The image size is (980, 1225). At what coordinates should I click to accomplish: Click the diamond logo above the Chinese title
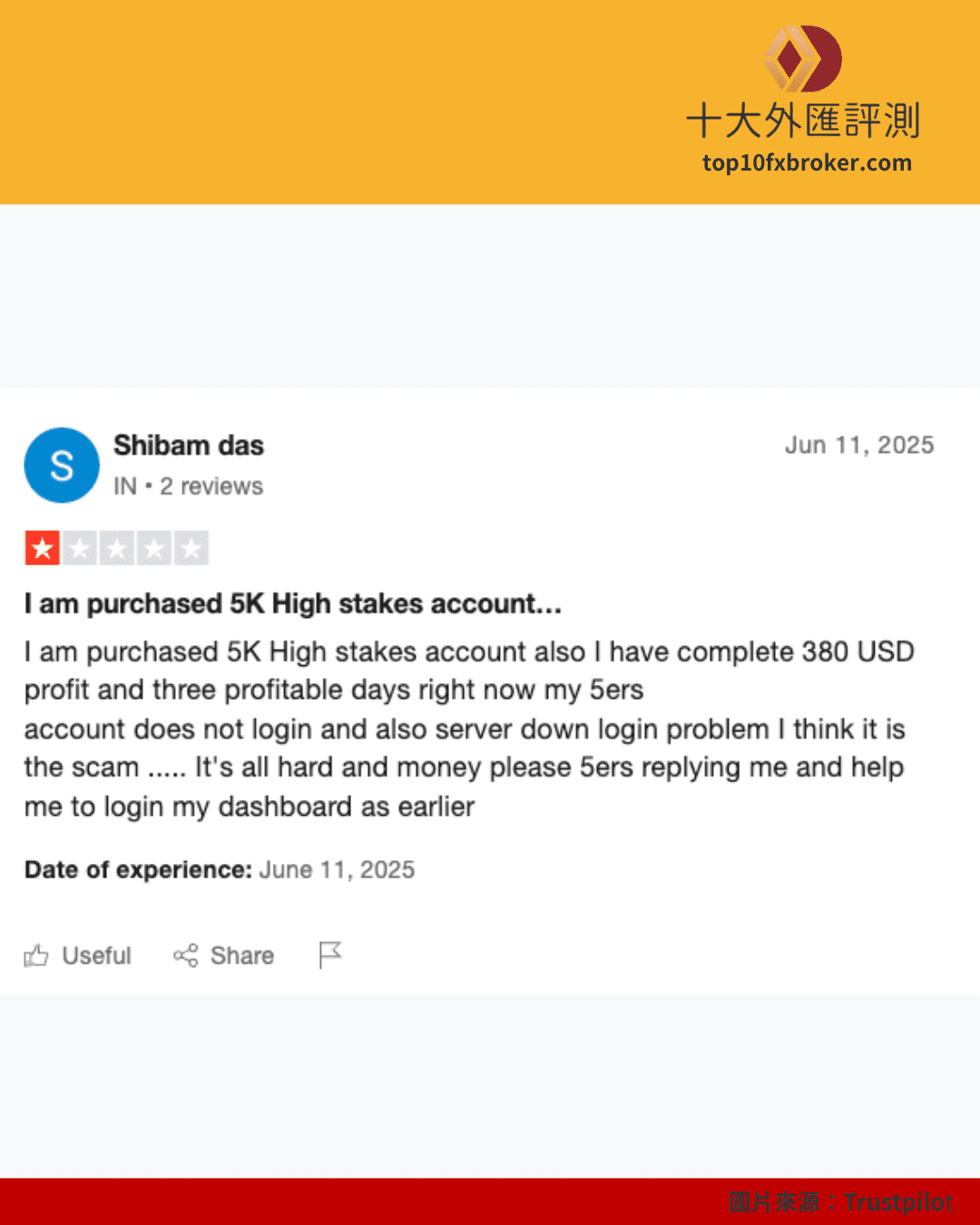pos(802,58)
